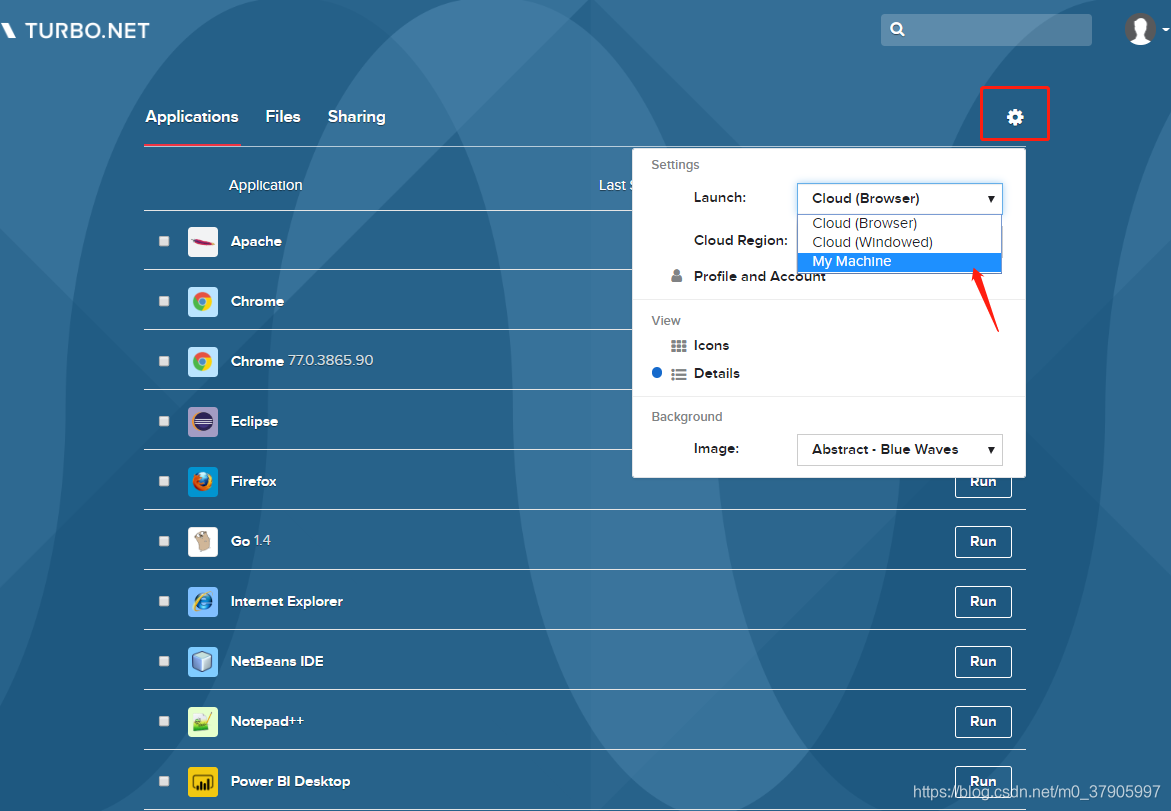The image size is (1171, 811).
Task: Click the Details view list icon
Action: pyautogui.click(x=678, y=374)
